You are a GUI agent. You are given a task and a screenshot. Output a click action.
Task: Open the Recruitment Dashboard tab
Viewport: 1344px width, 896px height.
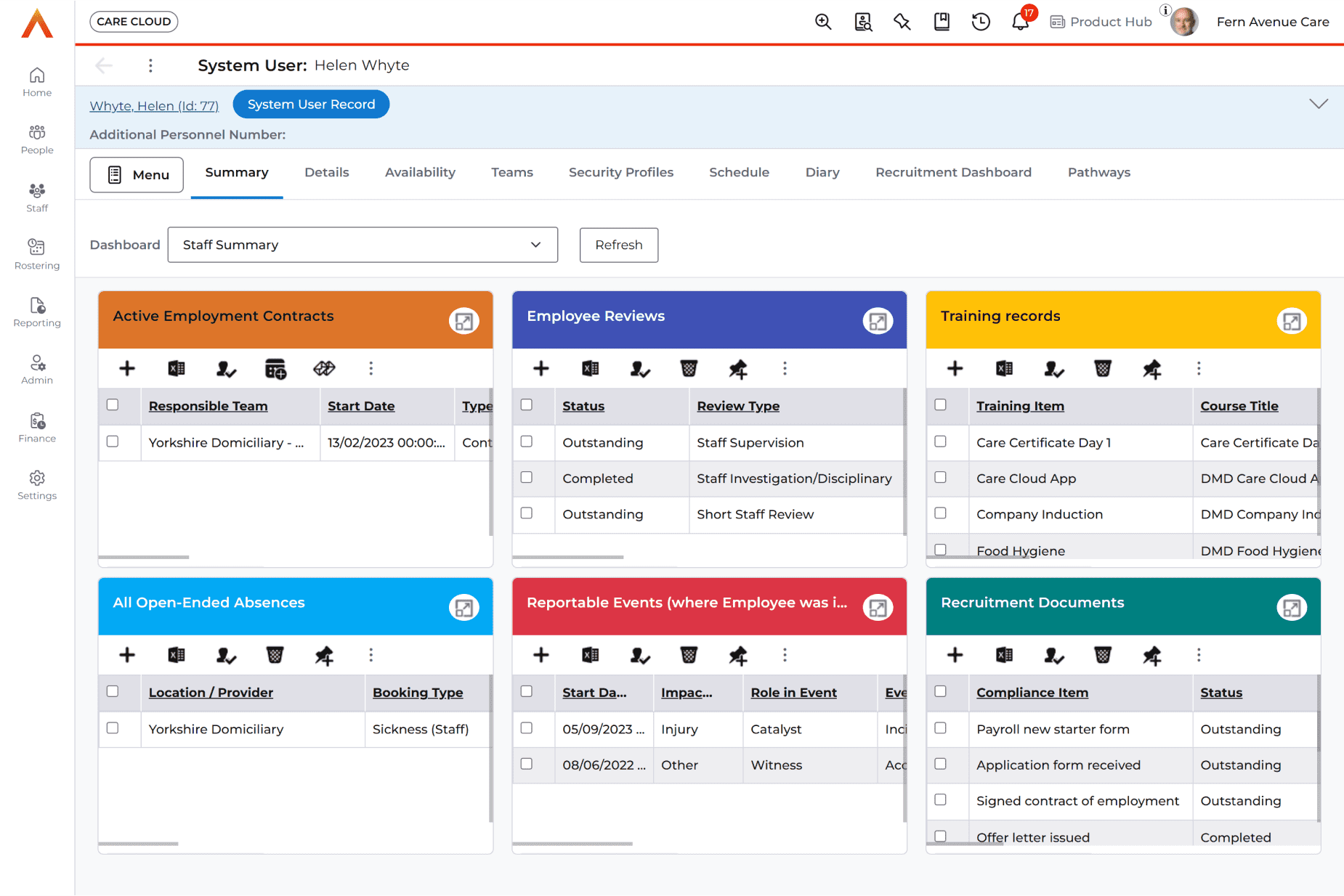[x=953, y=172]
